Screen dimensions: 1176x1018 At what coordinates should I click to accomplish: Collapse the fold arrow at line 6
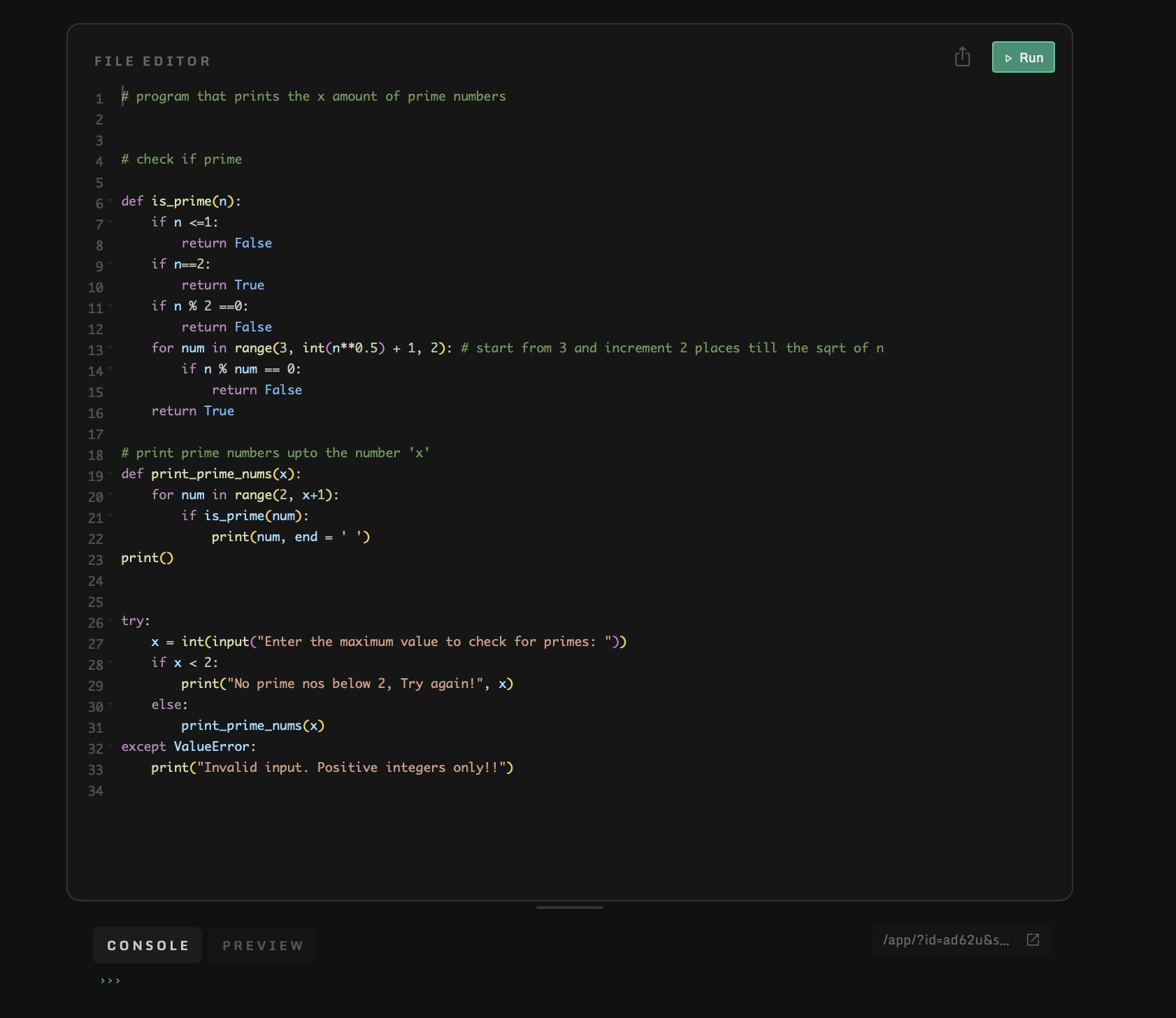click(x=110, y=201)
